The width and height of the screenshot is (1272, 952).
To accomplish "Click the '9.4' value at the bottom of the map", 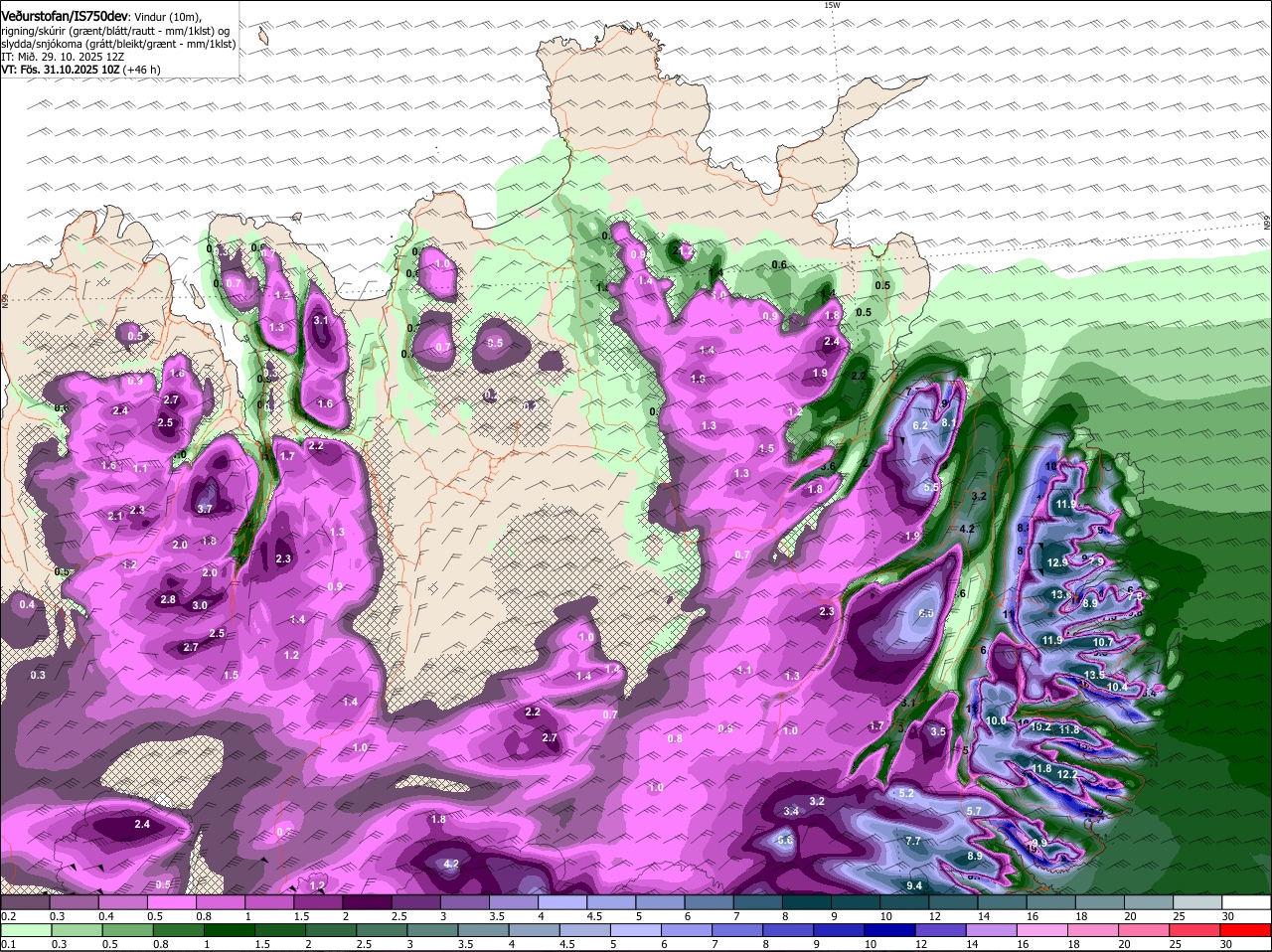I will click(x=915, y=885).
